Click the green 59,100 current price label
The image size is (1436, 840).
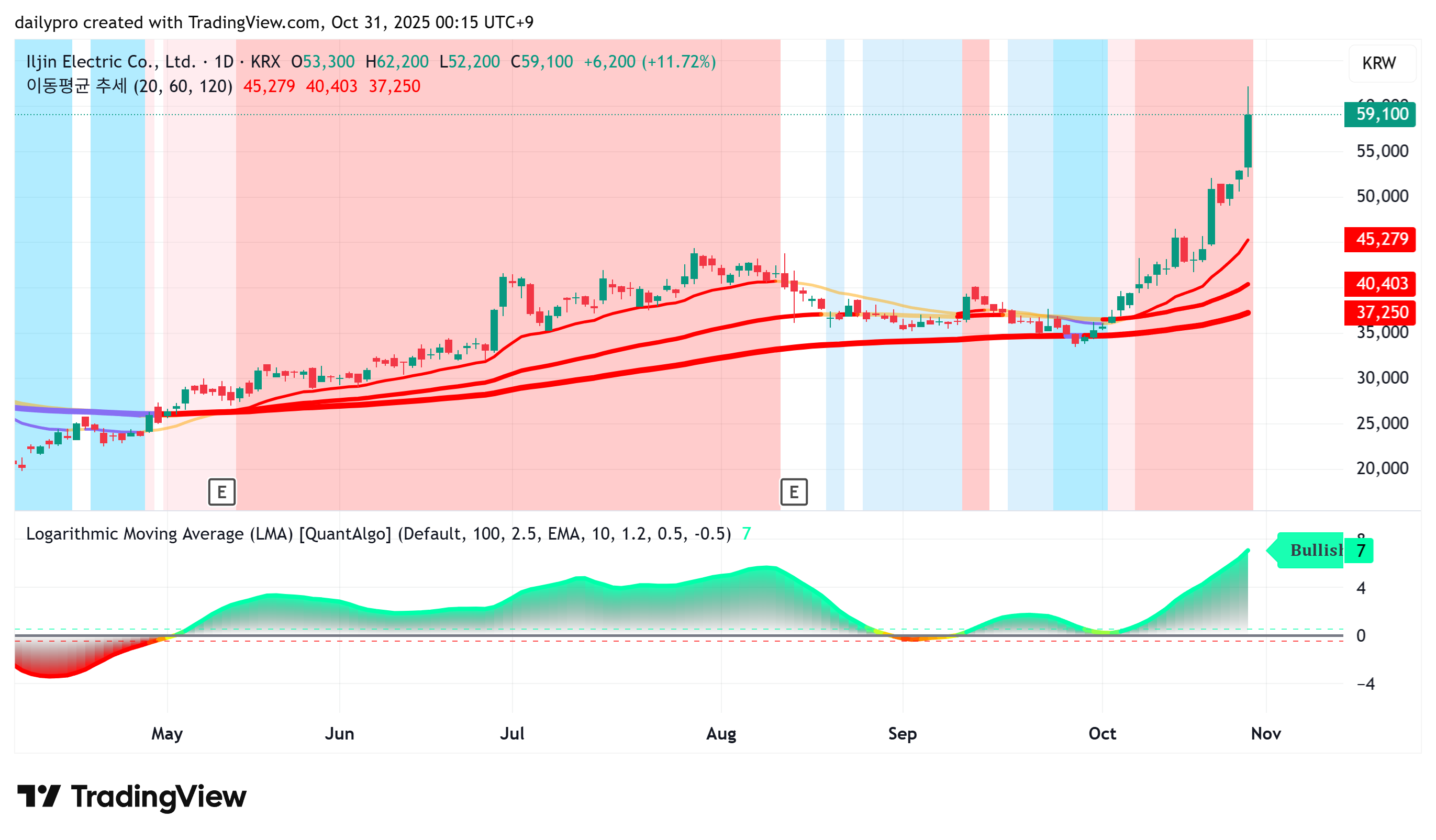(1379, 114)
